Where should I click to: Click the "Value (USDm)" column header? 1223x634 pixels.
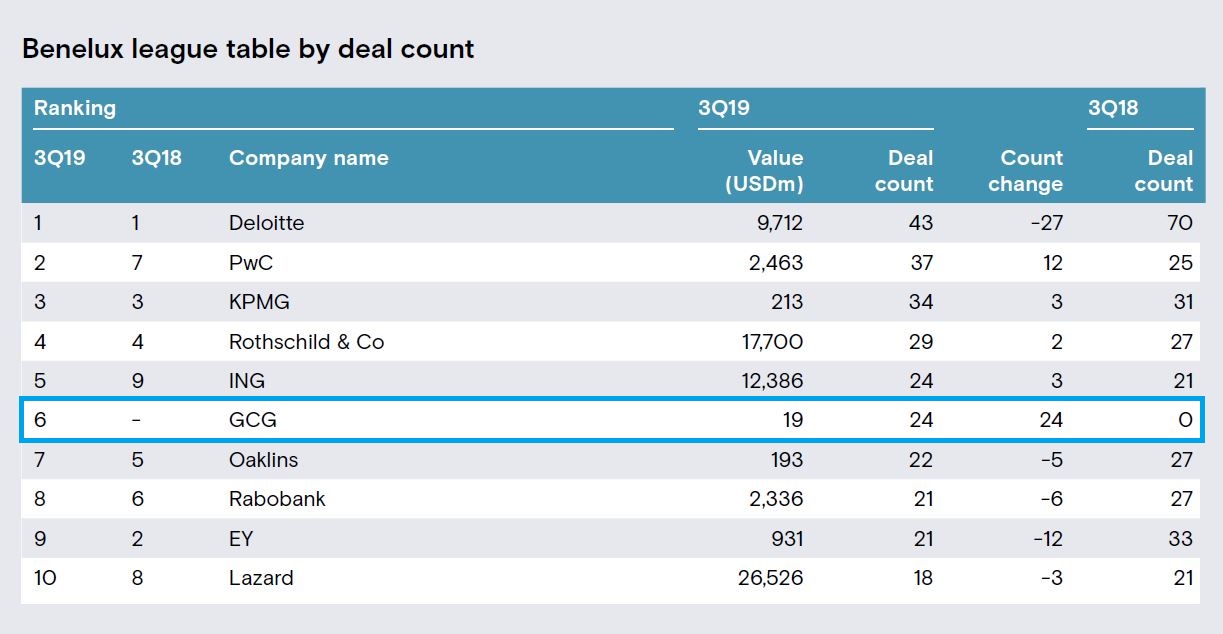[x=763, y=171]
